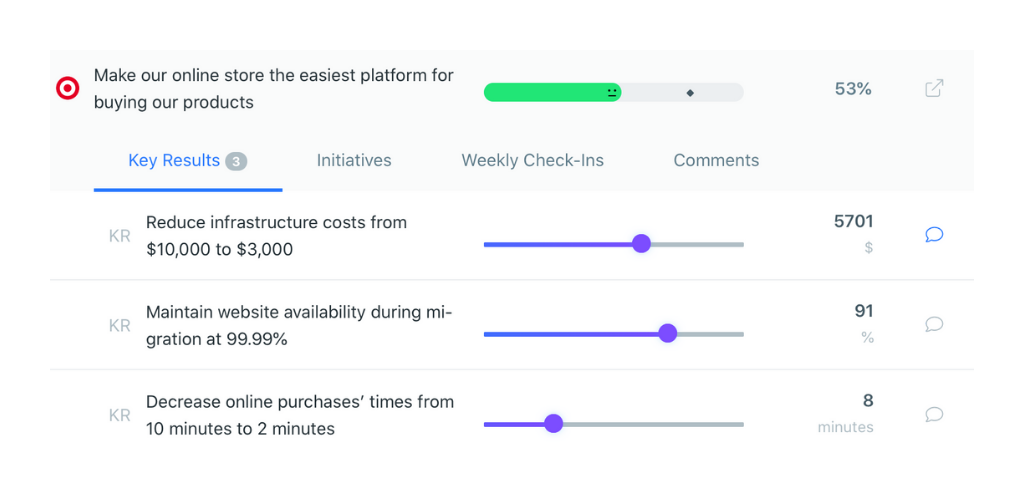Open comments for website availability key result
The height and width of the screenshot is (500, 1024).
tap(934, 324)
